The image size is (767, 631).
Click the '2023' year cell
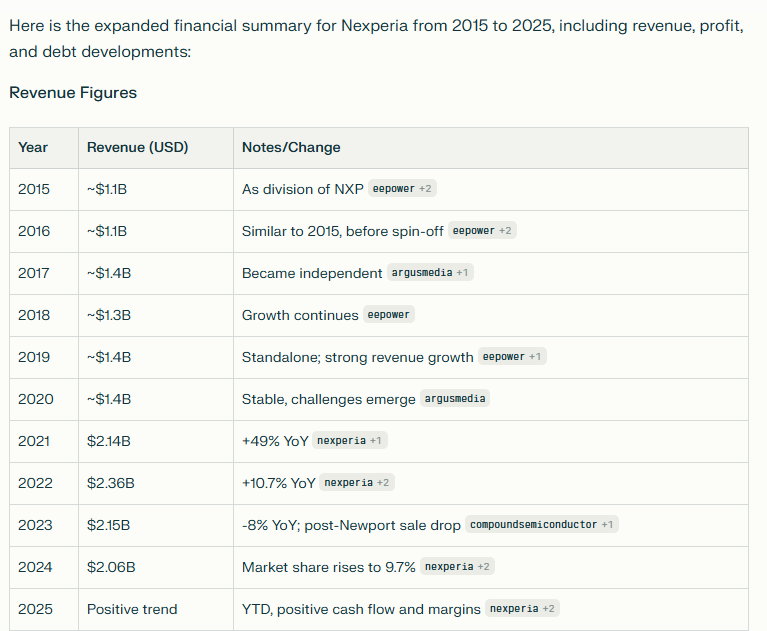(34, 525)
